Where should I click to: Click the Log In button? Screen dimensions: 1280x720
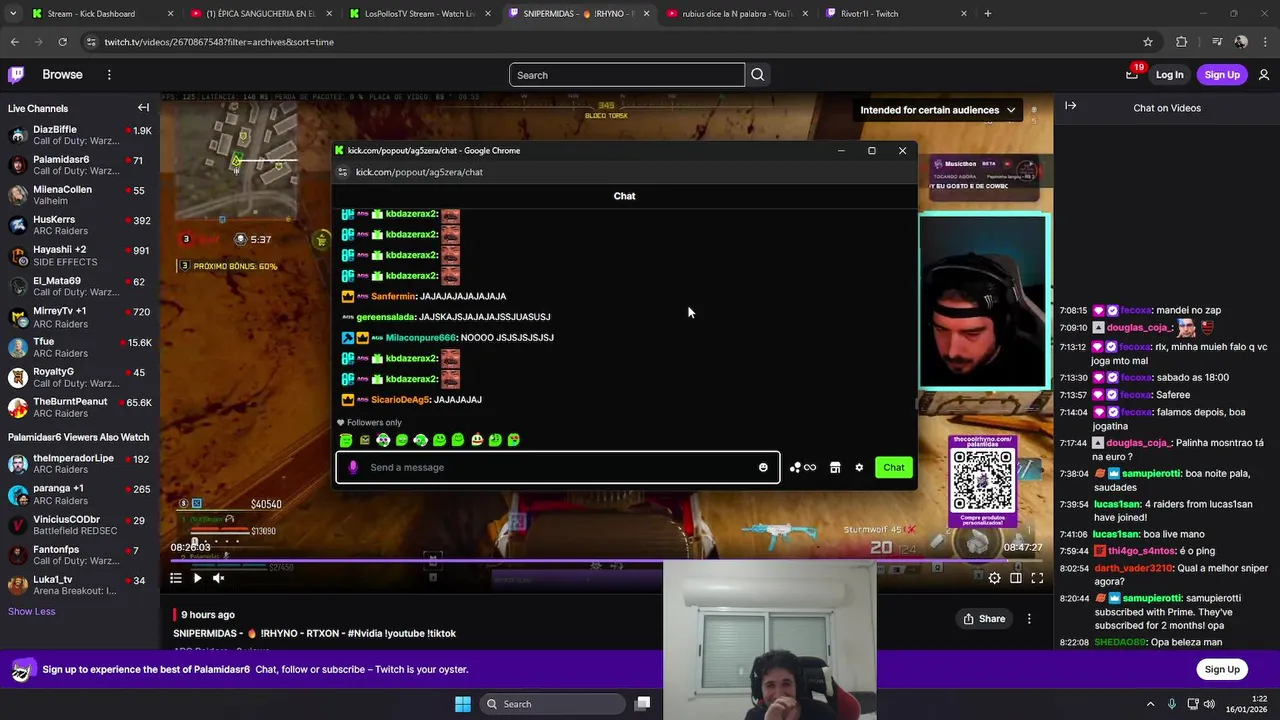1169,75
